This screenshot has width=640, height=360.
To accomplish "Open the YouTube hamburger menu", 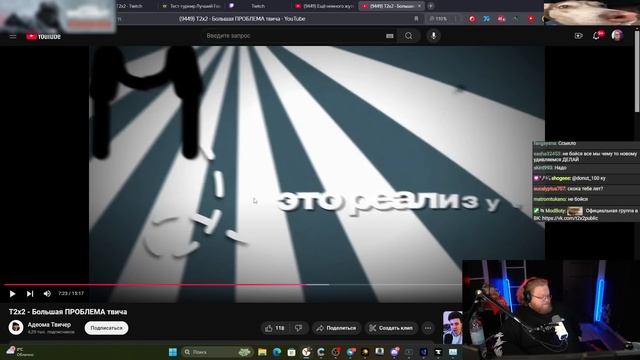I will (13, 36).
